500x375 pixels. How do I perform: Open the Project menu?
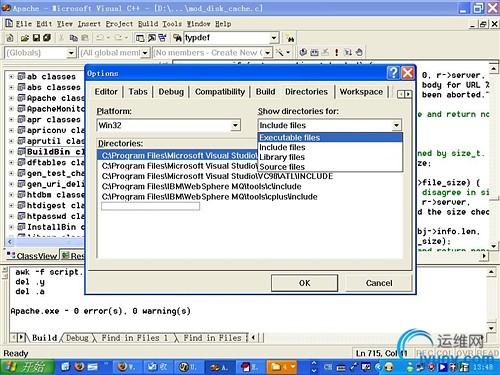click(x=119, y=24)
